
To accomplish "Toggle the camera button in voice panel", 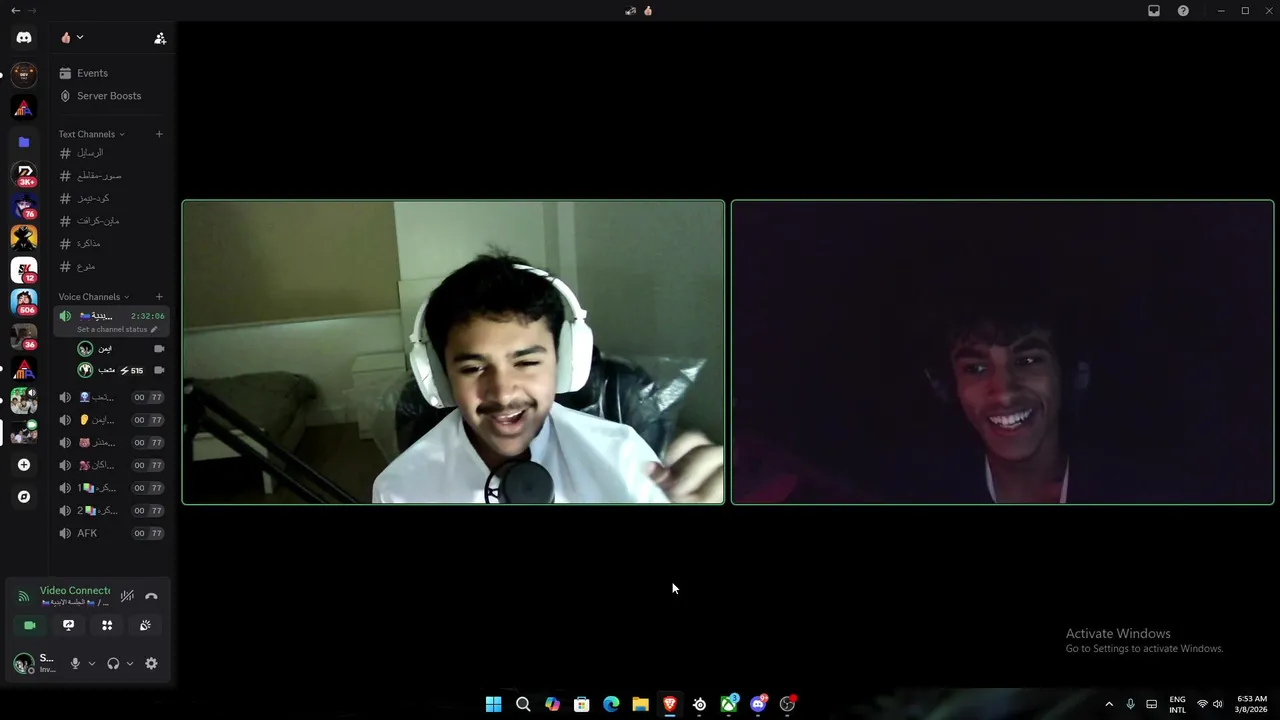I will tap(30, 625).
